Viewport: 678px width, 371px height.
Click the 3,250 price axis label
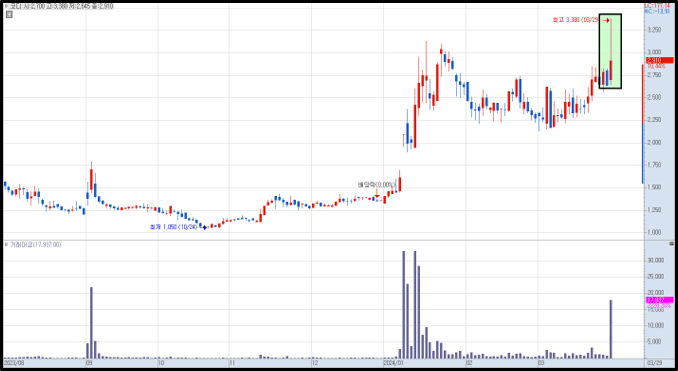point(654,30)
